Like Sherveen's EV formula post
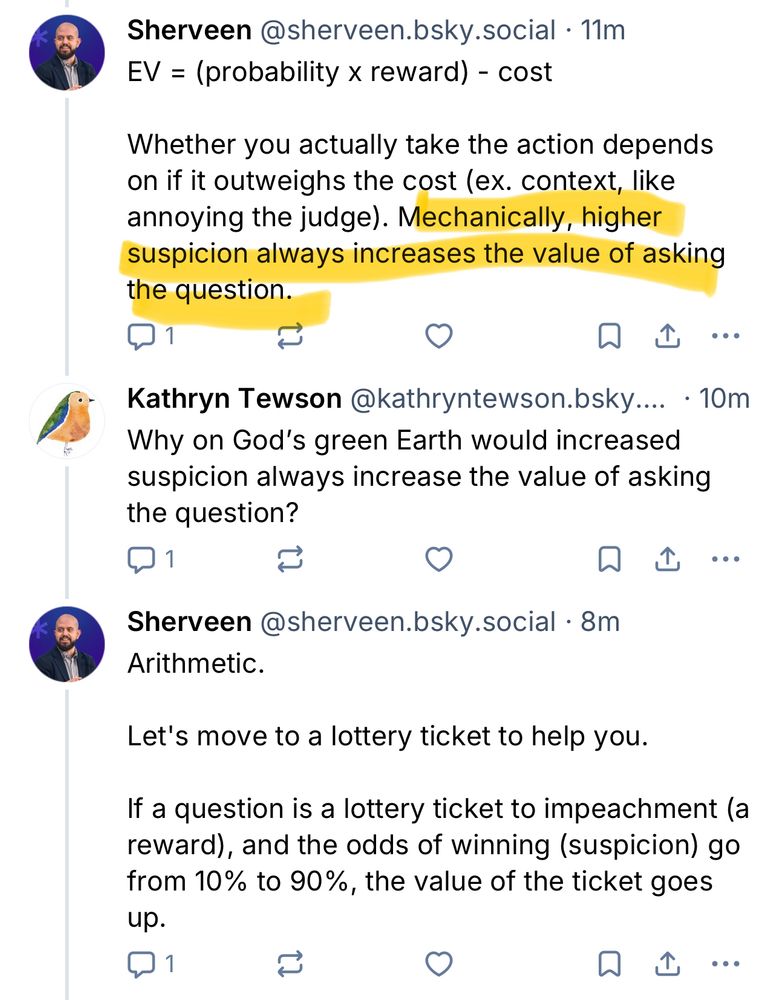780x1000 pixels. [436, 335]
